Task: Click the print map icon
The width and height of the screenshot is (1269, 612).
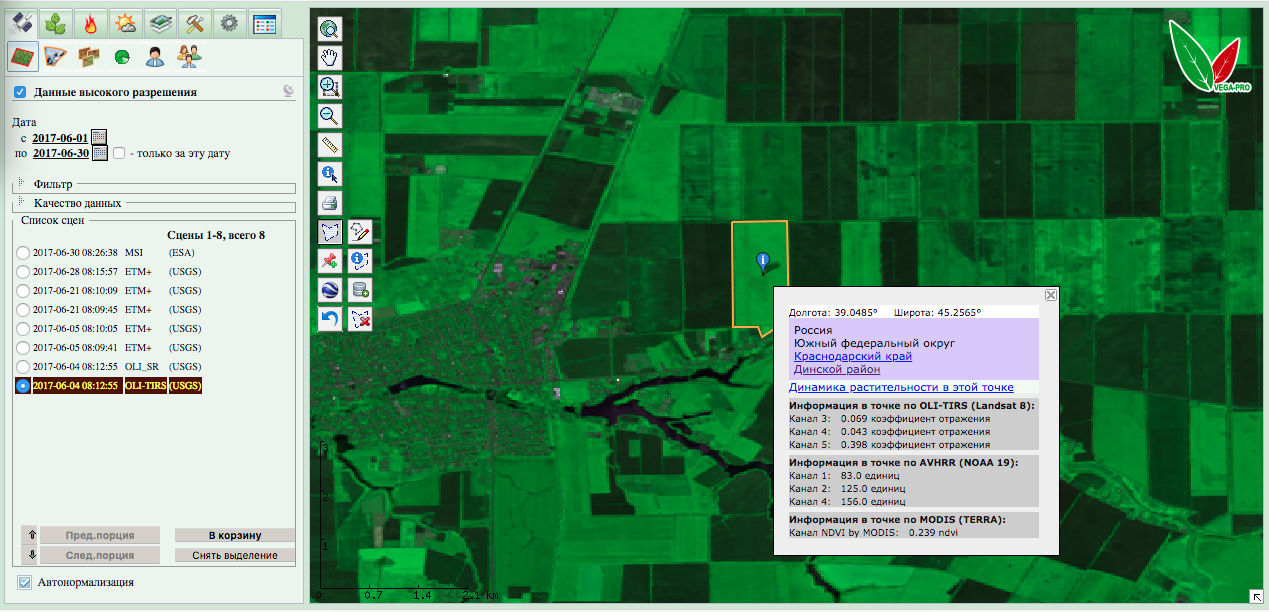Action: 330,203
